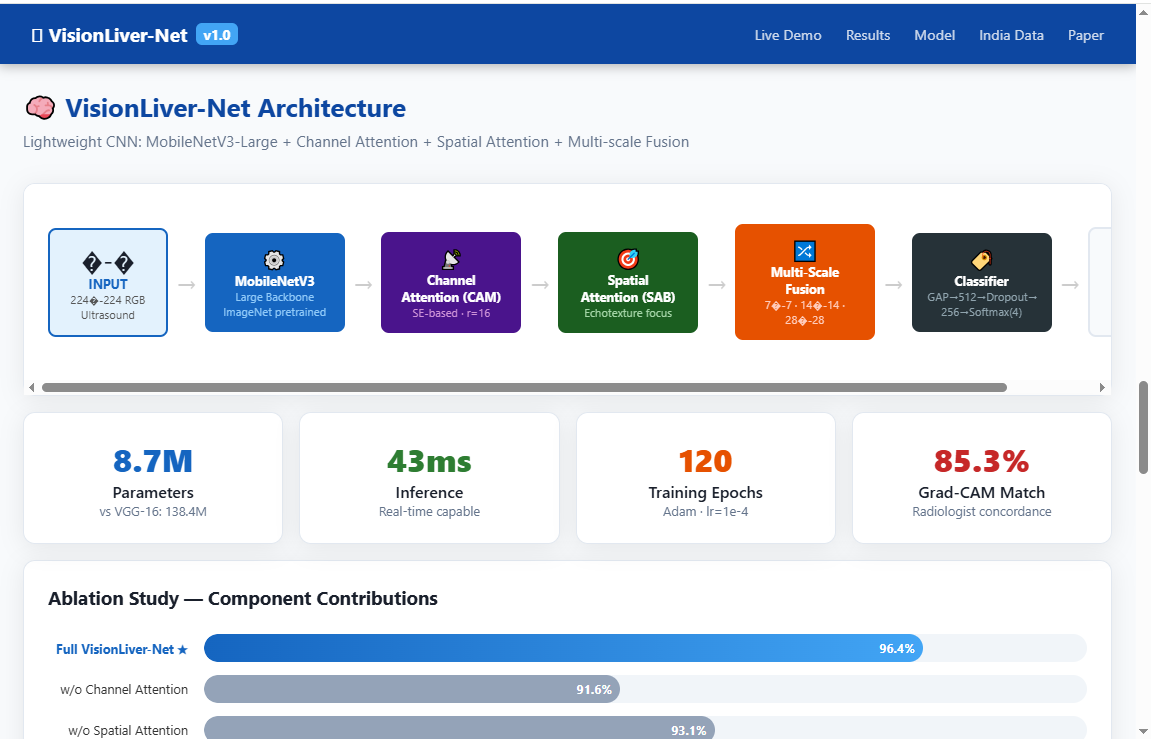Screen dimensions: 1151x739
Task: Click the 'w/o Spatial Attention' label
Action: click(x=128, y=730)
